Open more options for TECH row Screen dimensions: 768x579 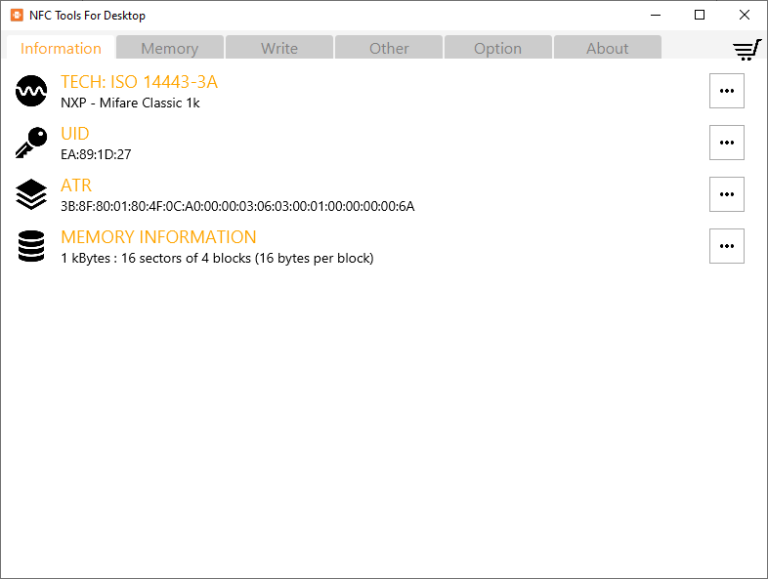726,91
